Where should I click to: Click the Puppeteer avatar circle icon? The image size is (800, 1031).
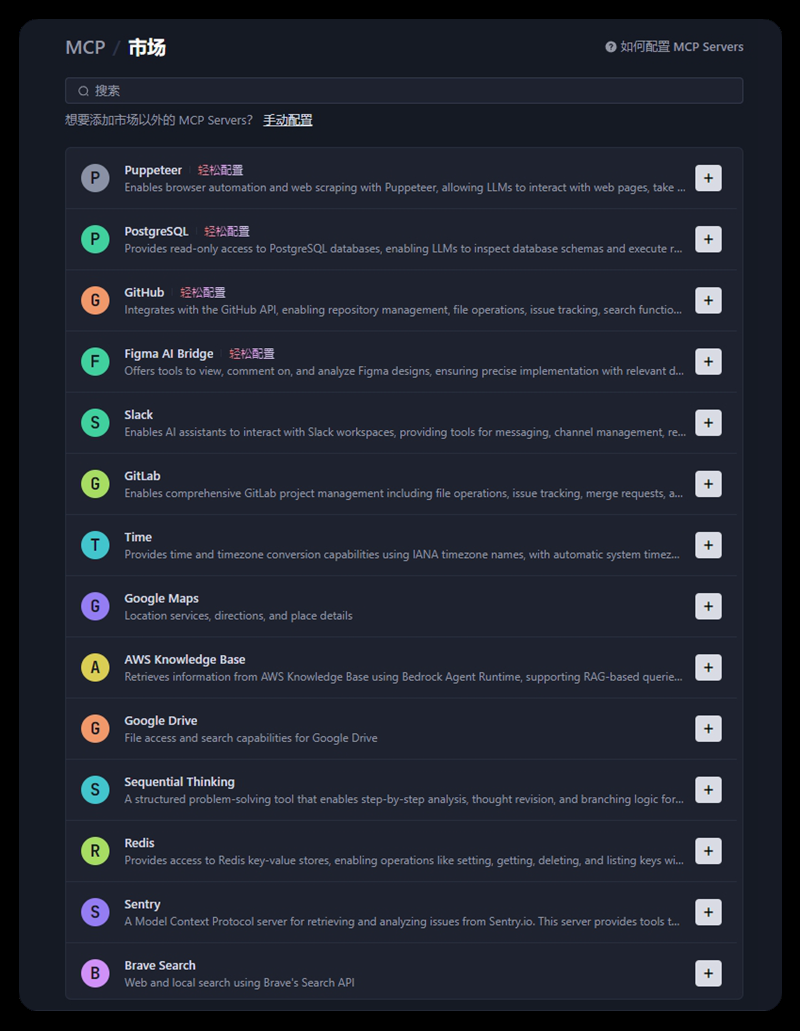95,178
